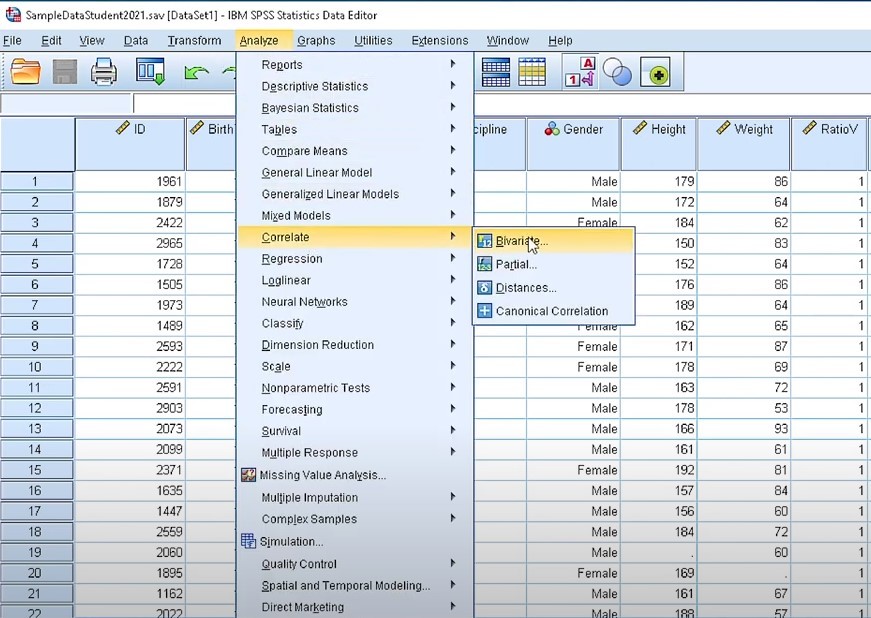
Task: Select Partial correlation in the submenu
Action: point(553,264)
